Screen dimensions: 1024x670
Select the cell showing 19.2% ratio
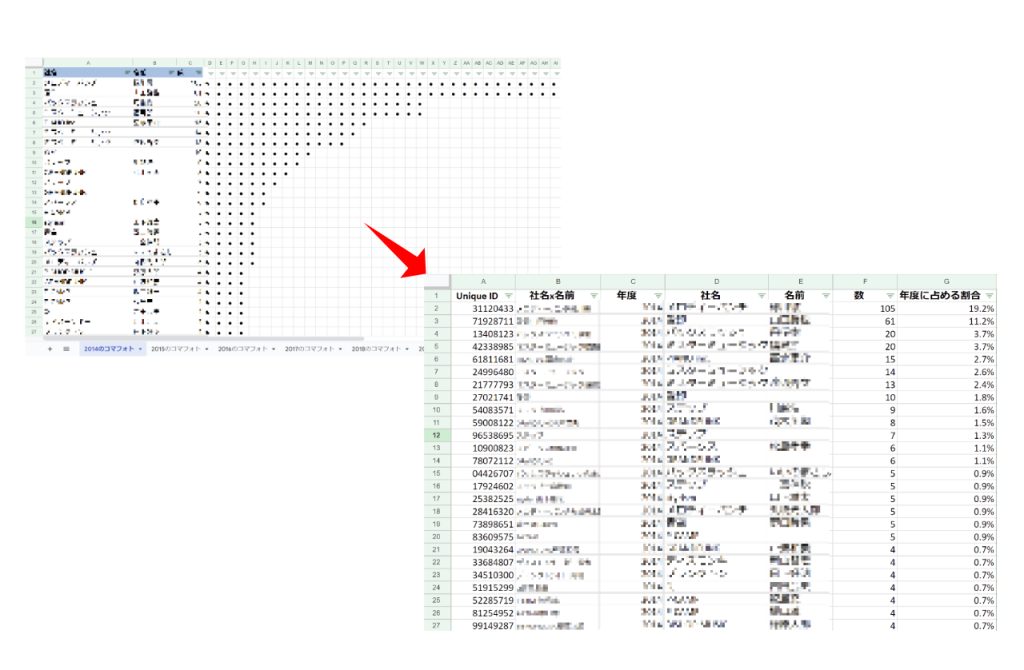click(x=946, y=310)
